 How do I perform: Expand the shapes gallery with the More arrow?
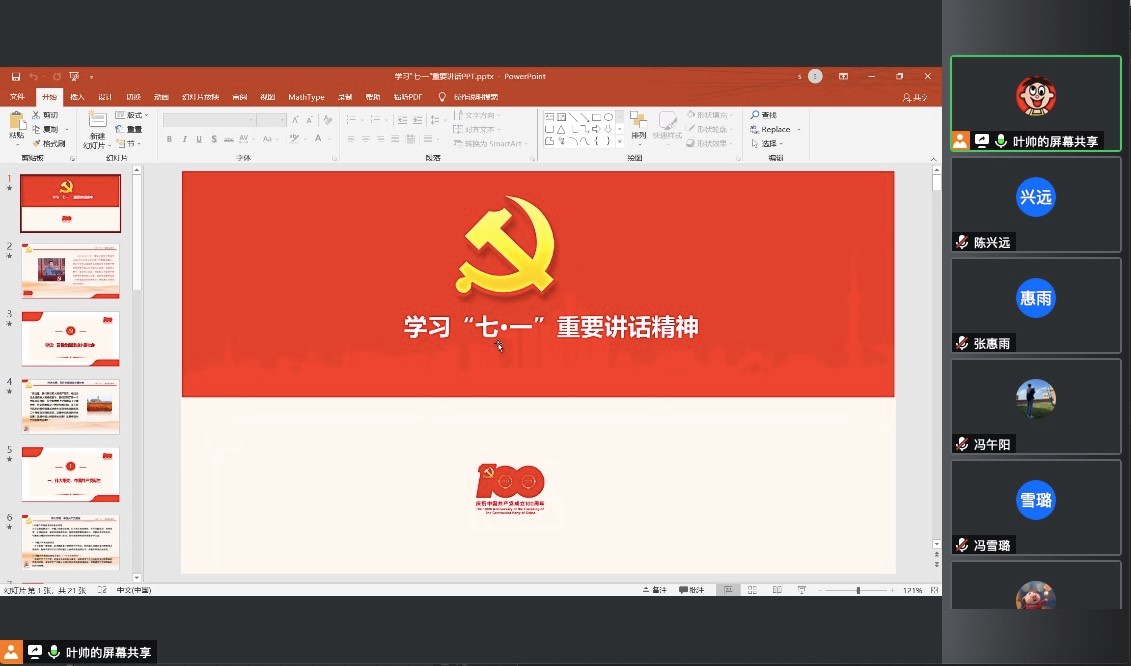tap(620, 142)
